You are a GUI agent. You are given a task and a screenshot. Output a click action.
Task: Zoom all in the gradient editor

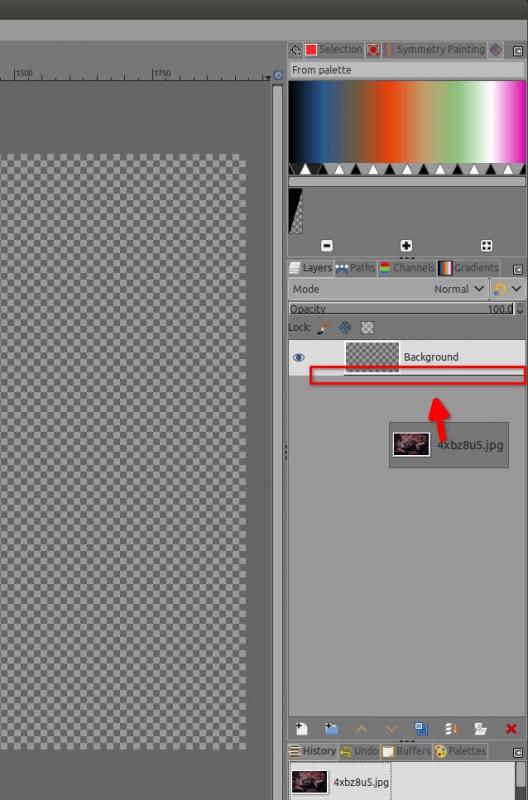(486, 246)
